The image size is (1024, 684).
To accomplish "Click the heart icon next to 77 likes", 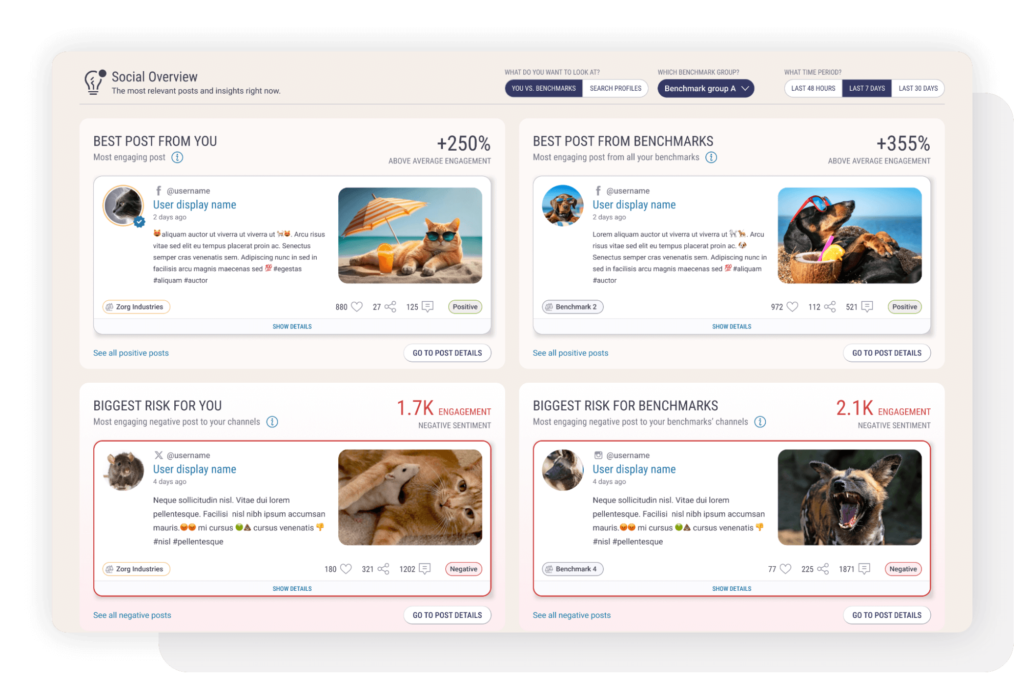I will click(786, 569).
